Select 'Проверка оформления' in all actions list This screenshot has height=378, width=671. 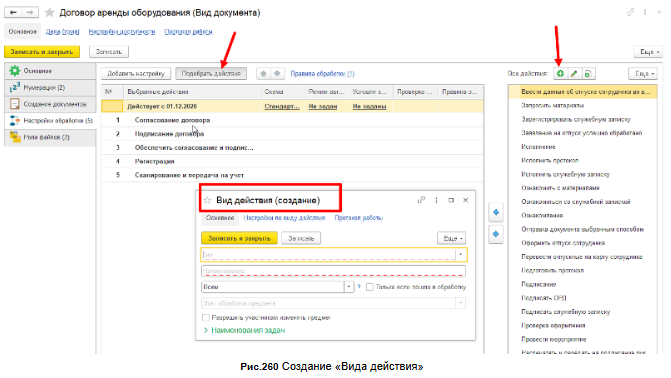click(583, 325)
